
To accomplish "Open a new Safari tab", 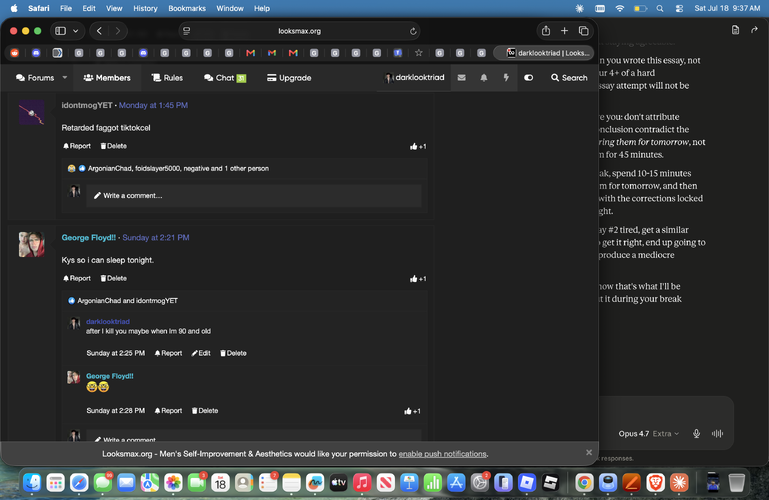I will [x=564, y=31].
